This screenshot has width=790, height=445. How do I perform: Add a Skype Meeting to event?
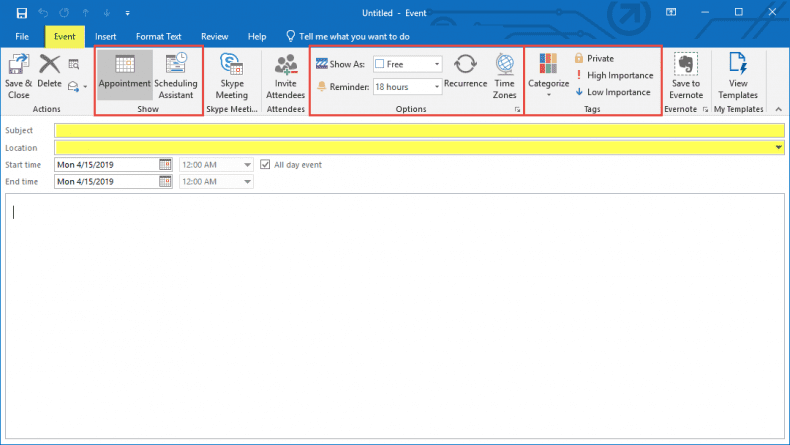232,75
